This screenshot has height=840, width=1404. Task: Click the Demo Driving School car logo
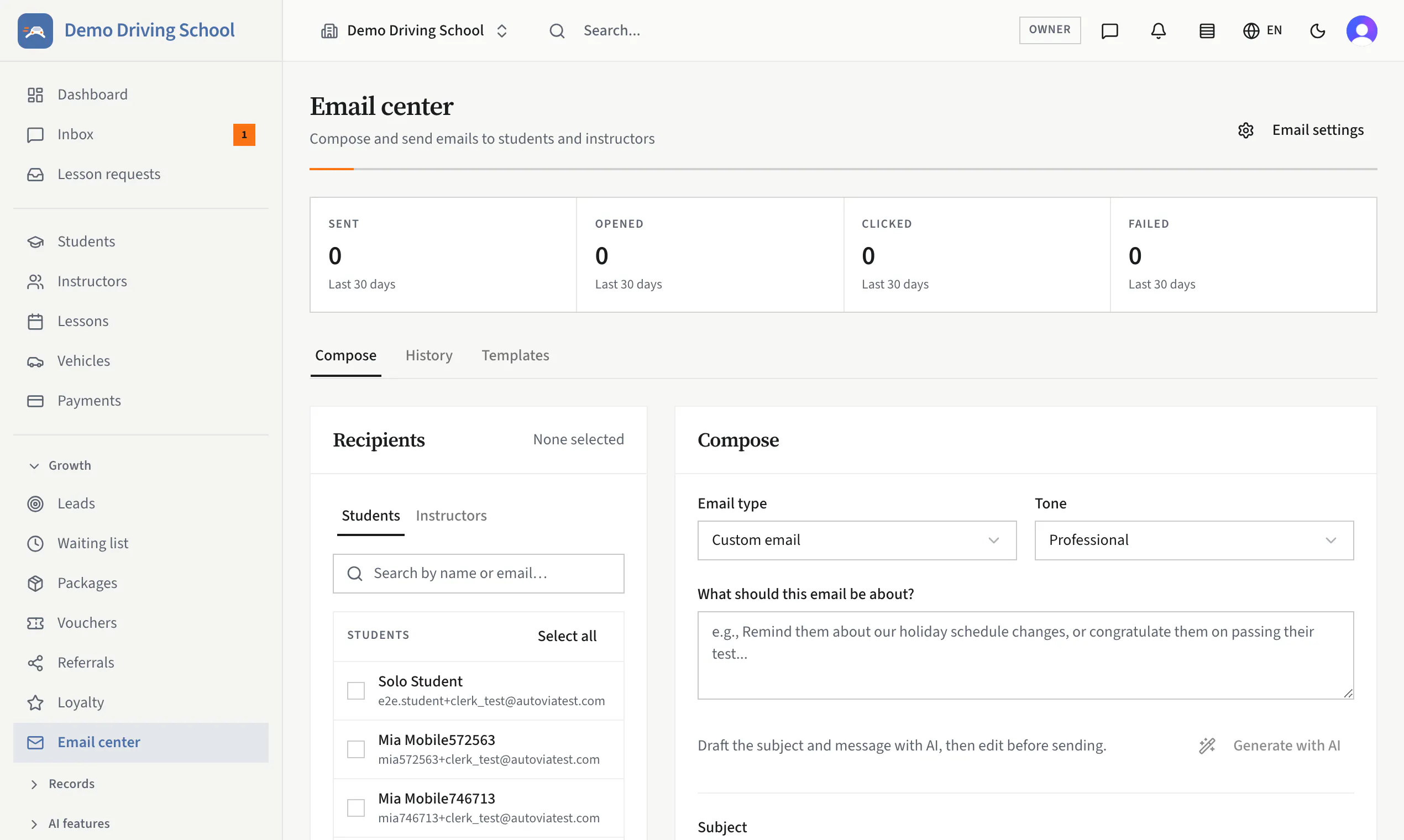tap(35, 30)
